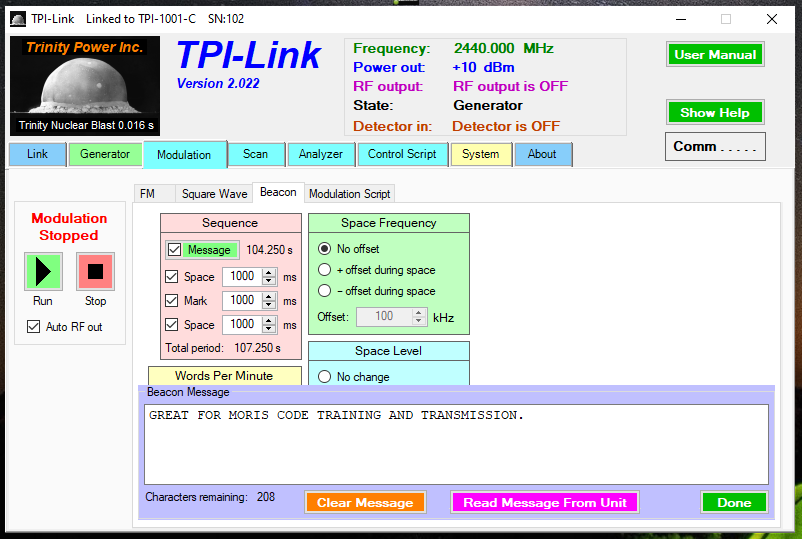Viewport: 802px width, 539px height.
Task: Decrease Offset kHz value with down arrow
Action: tap(419, 321)
